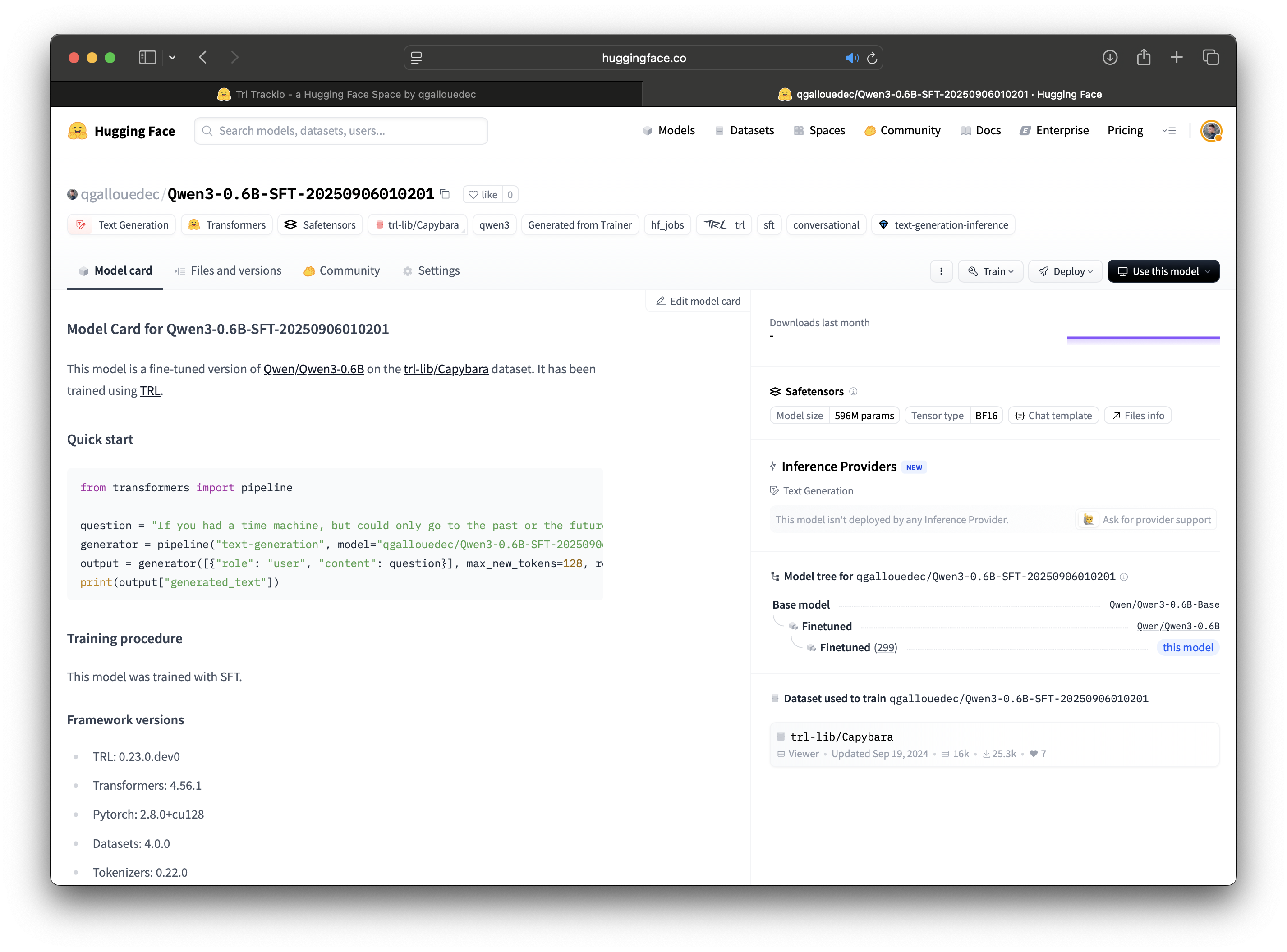The height and width of the screenshot is (952, 1287).
Task: Expand the navbar overflow menu chevron
Action: pyautogui.click(x=1169, y=131)
